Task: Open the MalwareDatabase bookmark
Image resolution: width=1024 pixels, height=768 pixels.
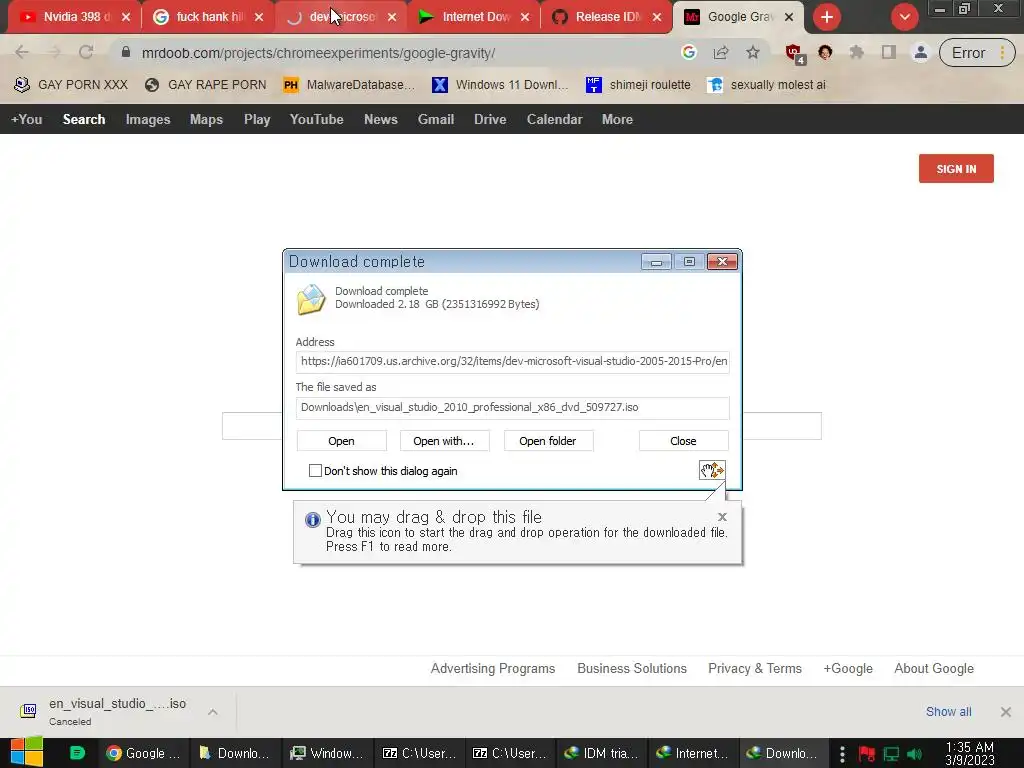Action: (349, 85)
